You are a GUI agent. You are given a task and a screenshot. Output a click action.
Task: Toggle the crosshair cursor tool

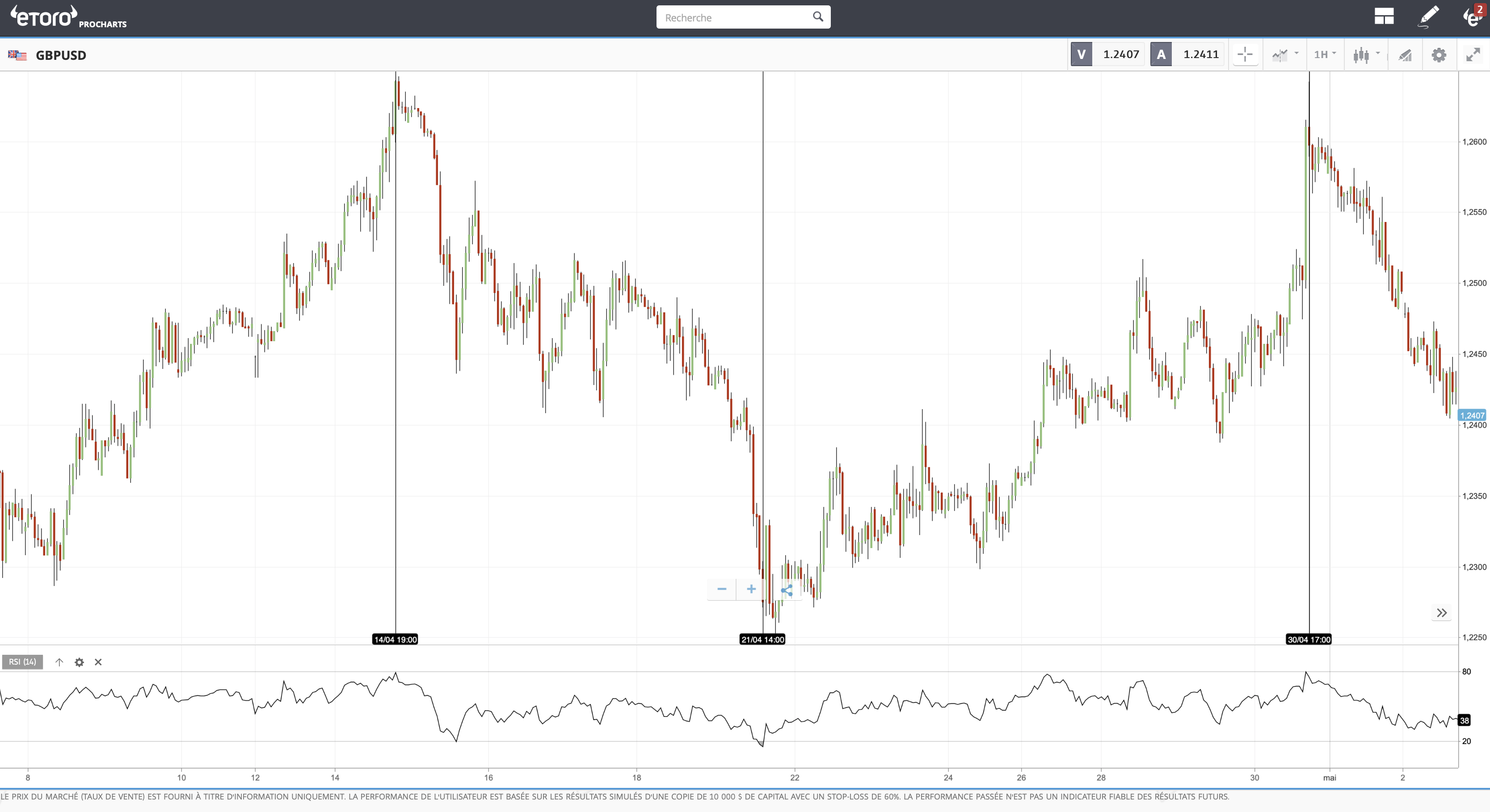coord(1245,54)
